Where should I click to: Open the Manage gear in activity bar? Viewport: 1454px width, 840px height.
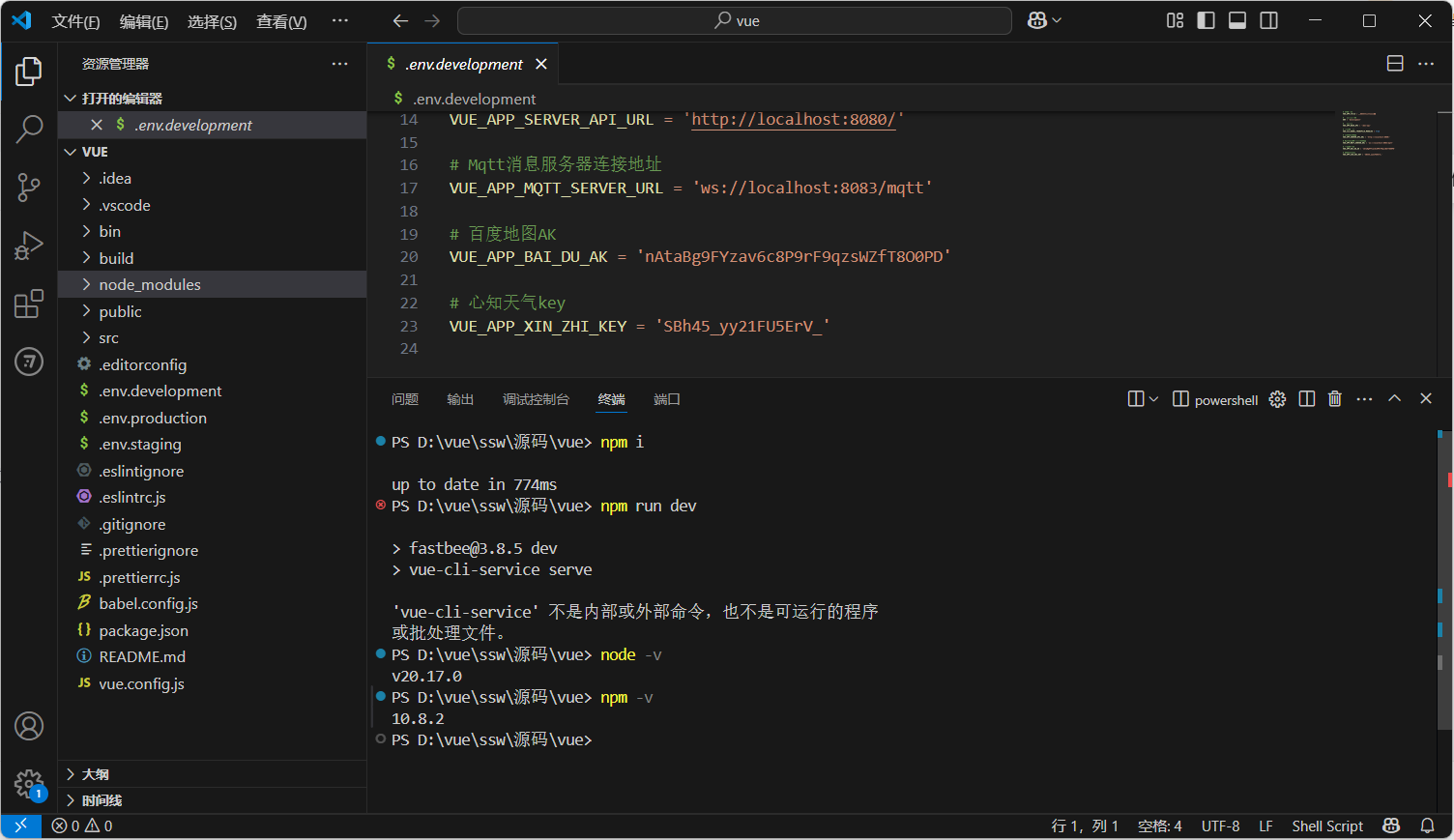pos(29,784)
